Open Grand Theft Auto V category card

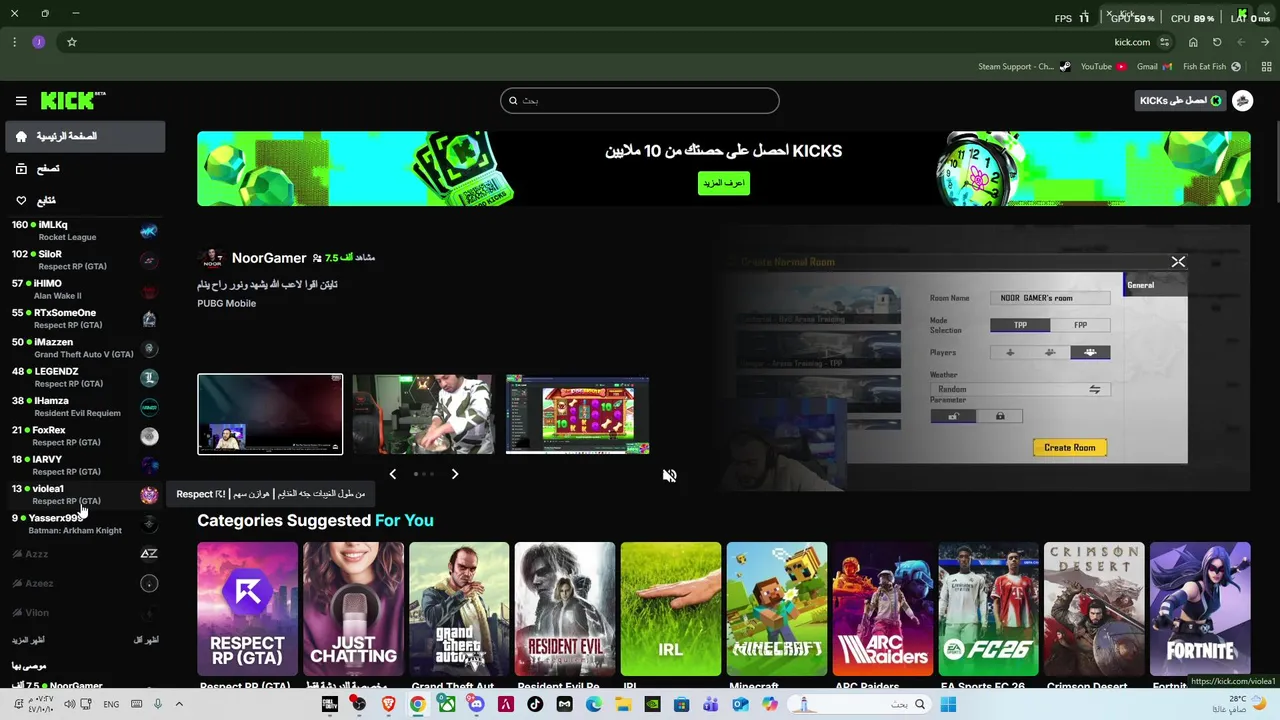(x=459, y=609)
